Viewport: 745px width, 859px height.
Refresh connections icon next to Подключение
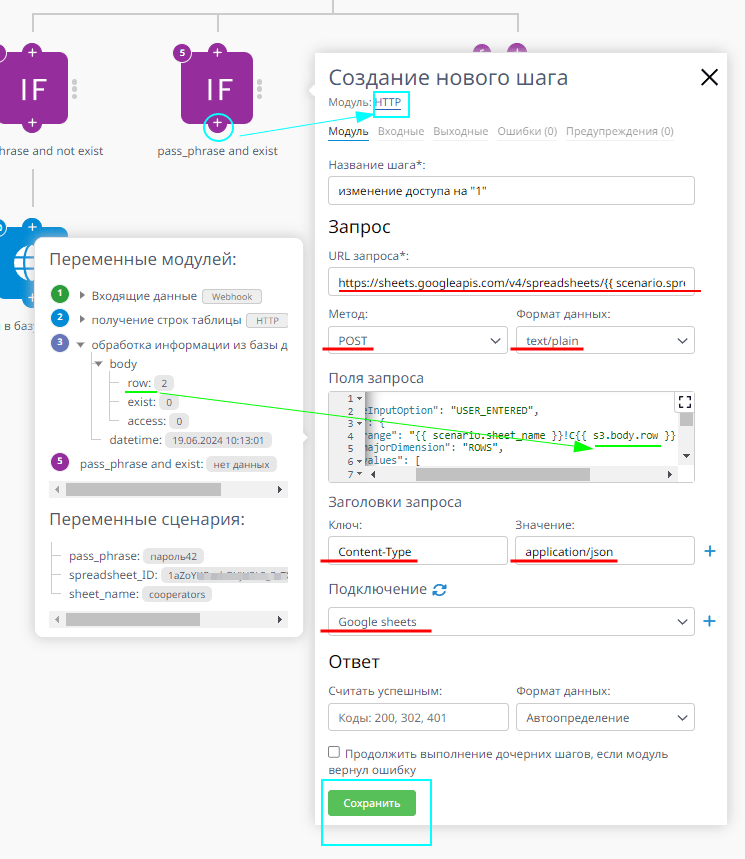tap(439, 590)
